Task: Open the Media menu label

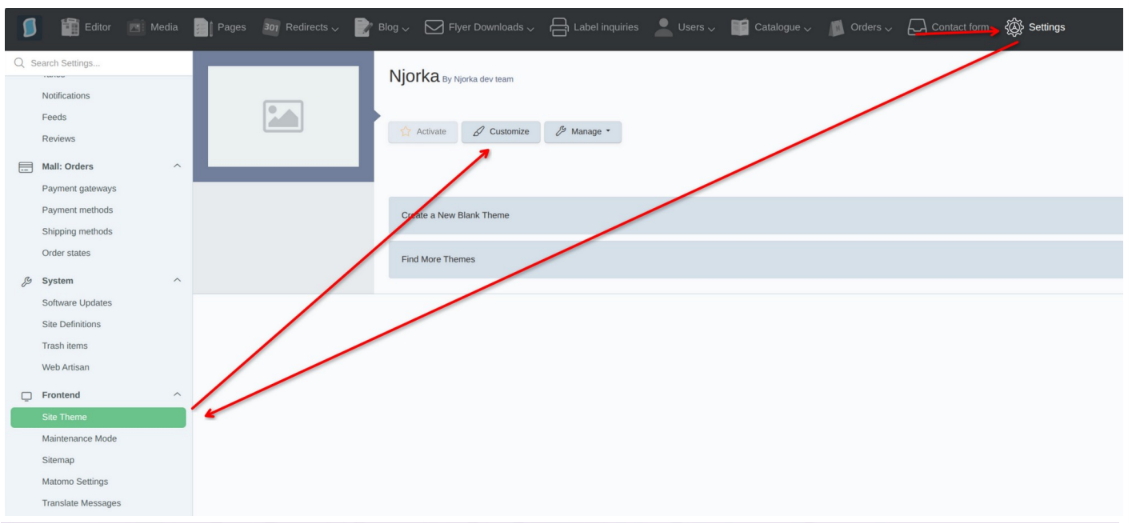Action: (x=164, y=27)
